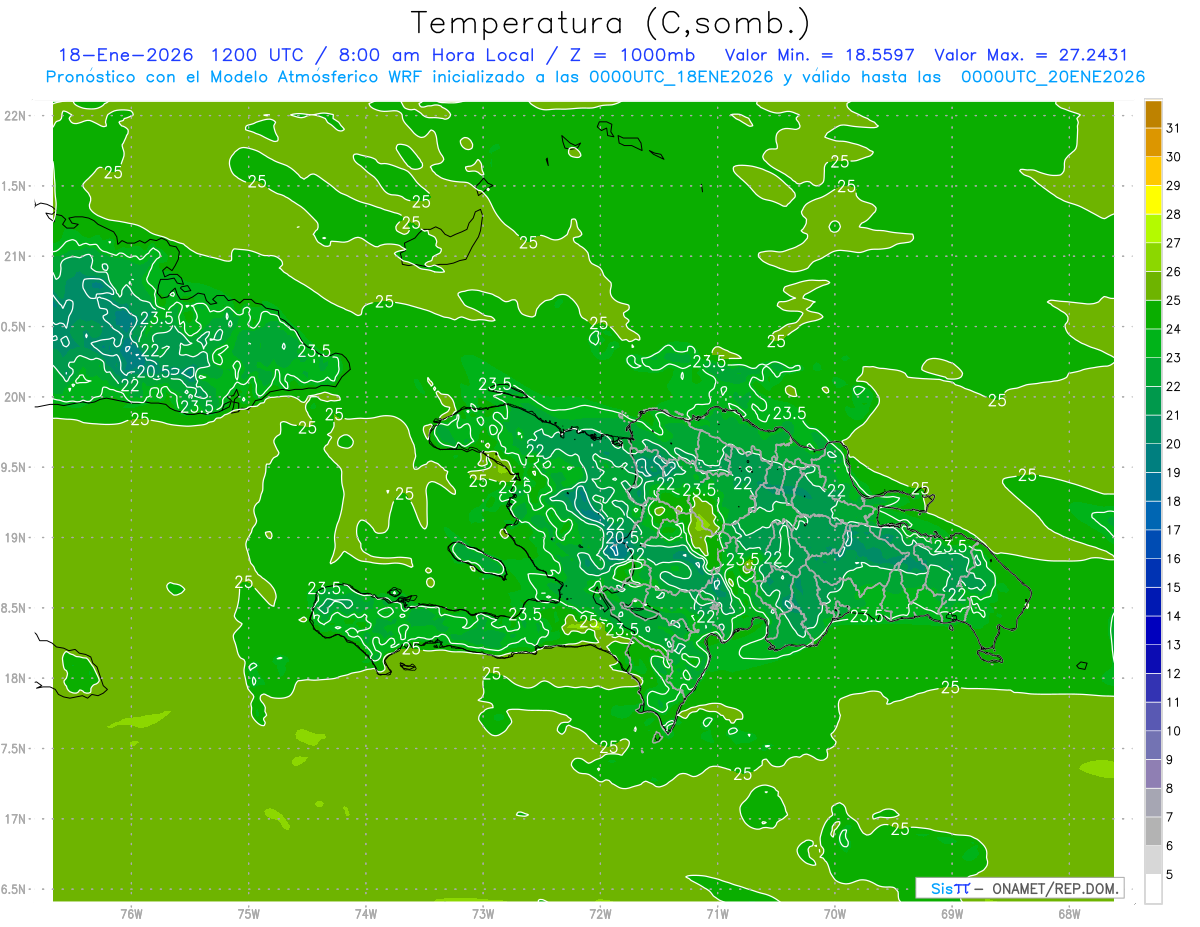Screen dimensions: 1200x927
Task: Click the legend swatch between 12 and 13
Action: point(1153,659)
